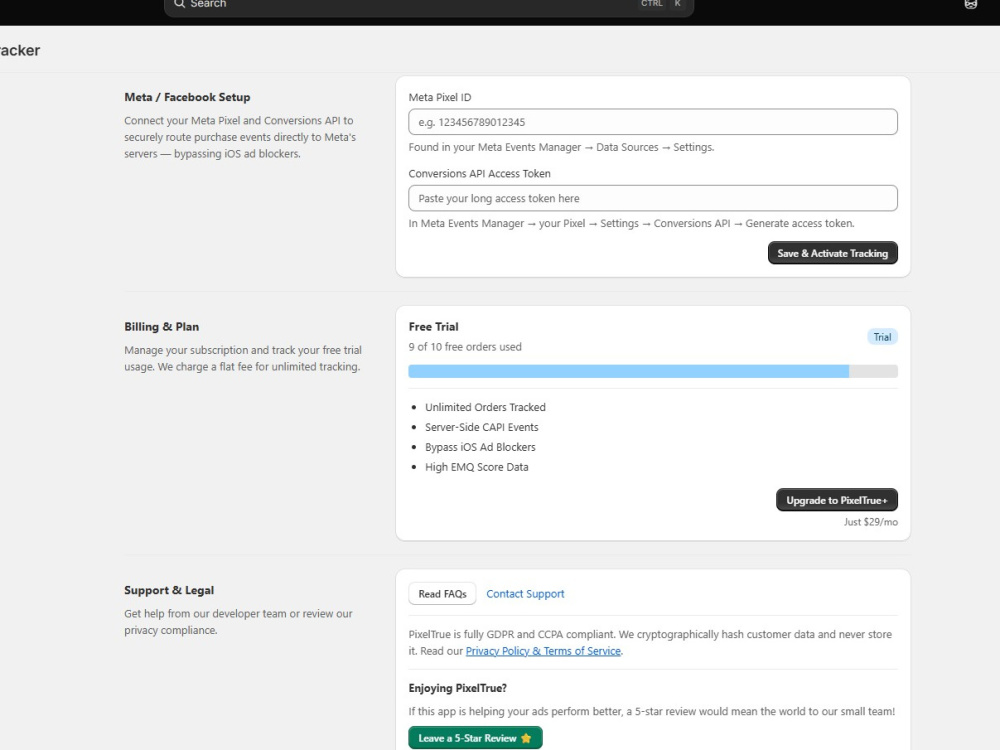Click the 'Just $29/mo' price text

[x=871, y=522]
